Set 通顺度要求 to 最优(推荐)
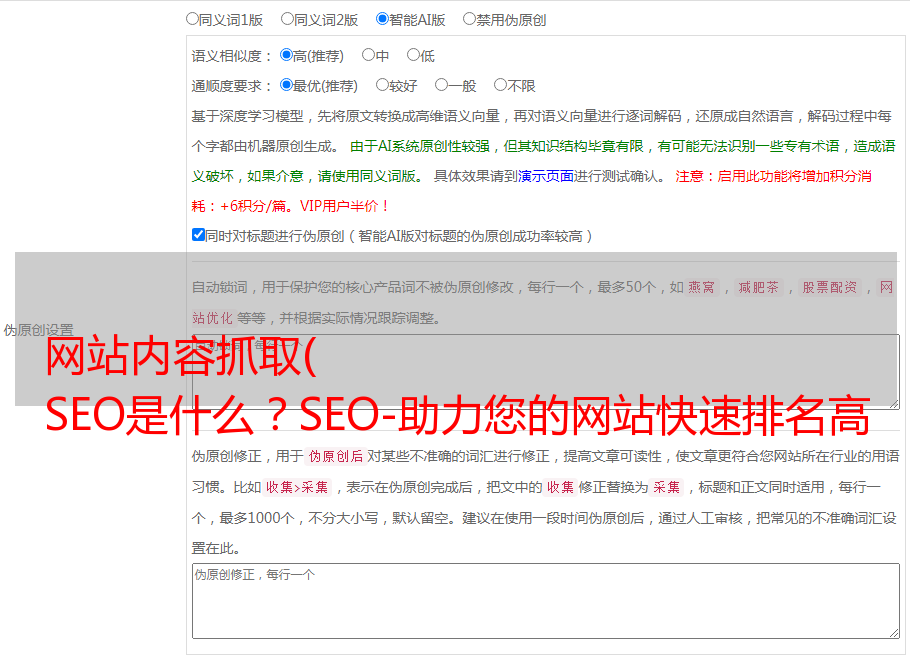The width and height of the screenshot is (911, 658). click(286, 85)
